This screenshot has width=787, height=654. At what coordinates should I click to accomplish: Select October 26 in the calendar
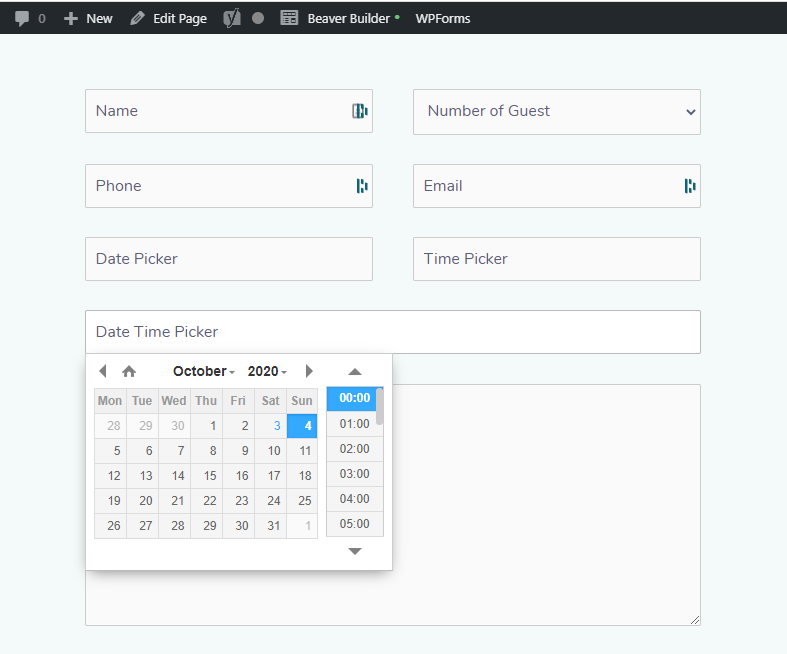point(110,526)
